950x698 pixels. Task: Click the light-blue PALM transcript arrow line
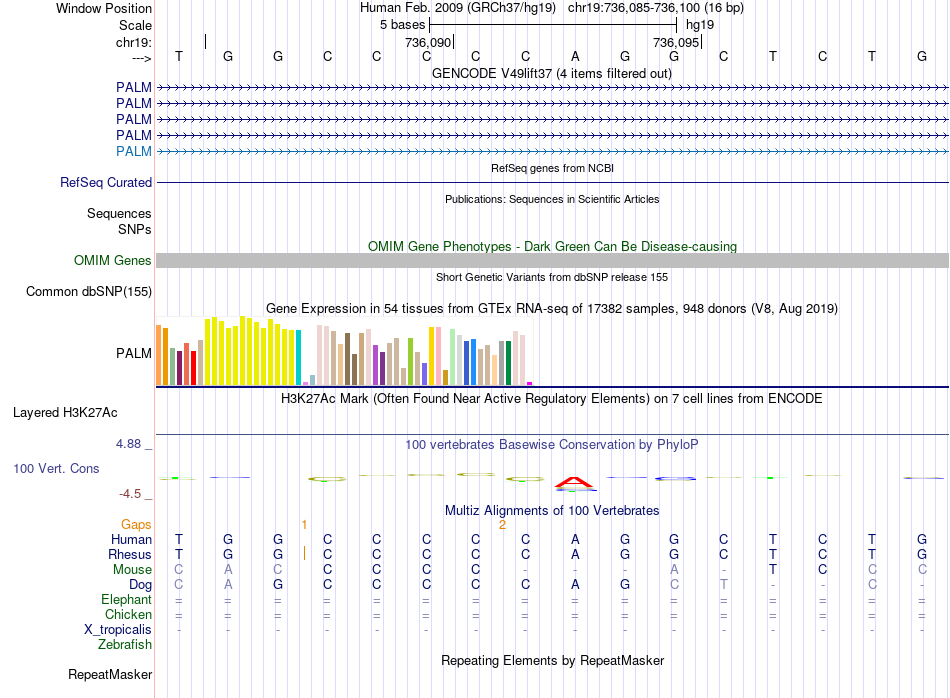(x=552, y=151)
